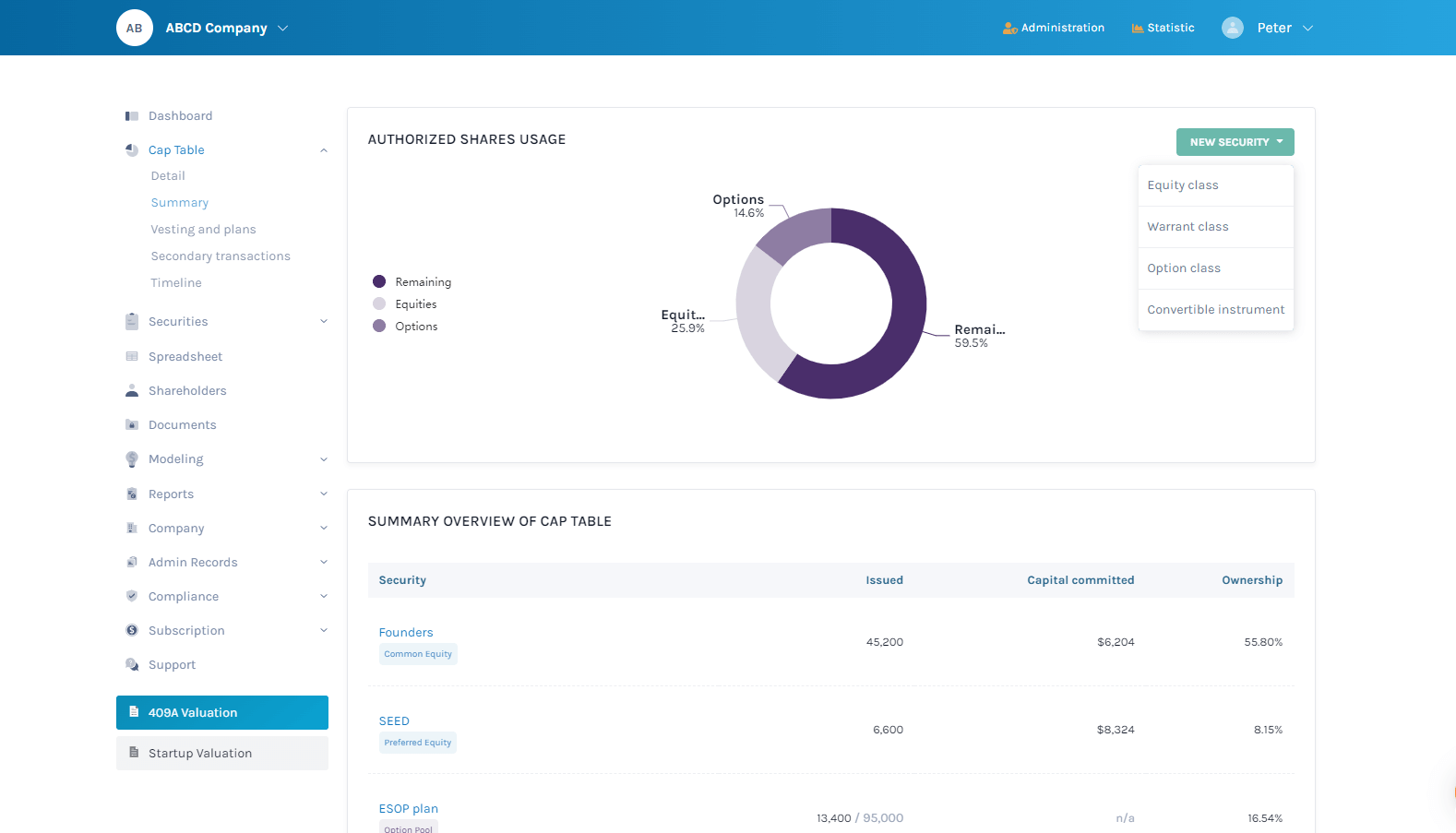Open the Peter account menu chevron
The height and width of the screenshot is (833, 1456).
[x=1307, y=29]
